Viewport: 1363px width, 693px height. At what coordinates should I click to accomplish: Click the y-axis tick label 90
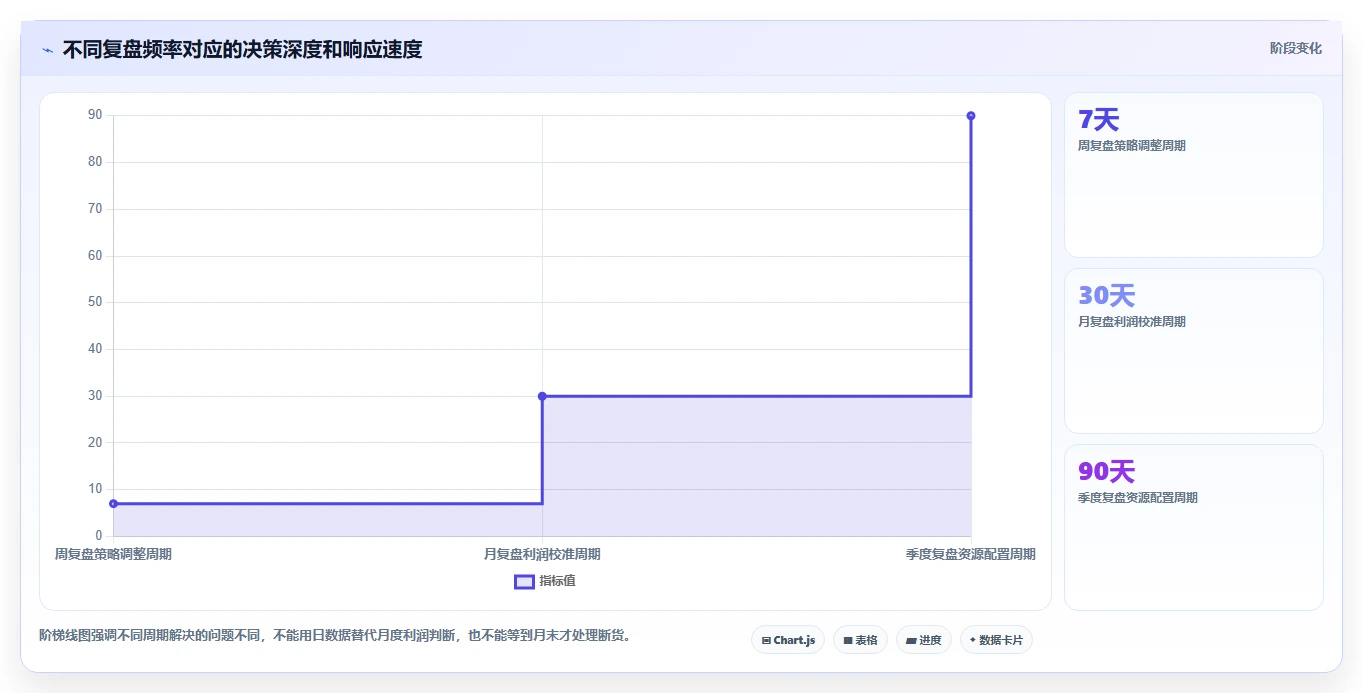[x=95, y=115]
